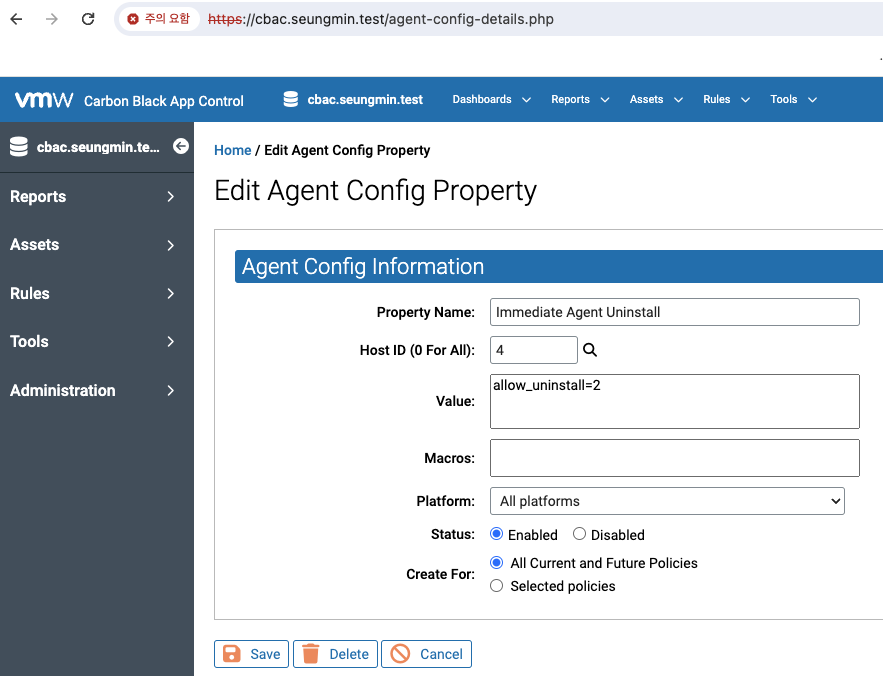The image size is (883, 676).
Task: Select the Disabled status radio button
Action: point(579,533)
